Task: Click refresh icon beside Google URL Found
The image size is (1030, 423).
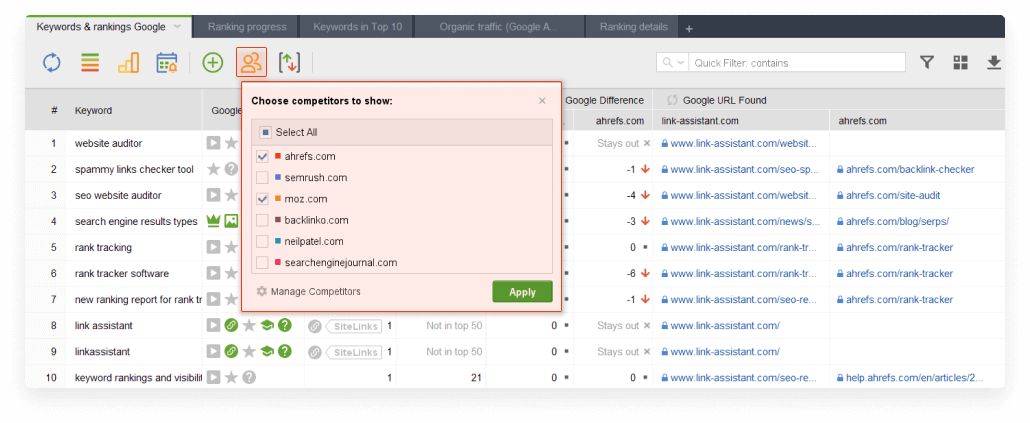Action: [672, 100]
